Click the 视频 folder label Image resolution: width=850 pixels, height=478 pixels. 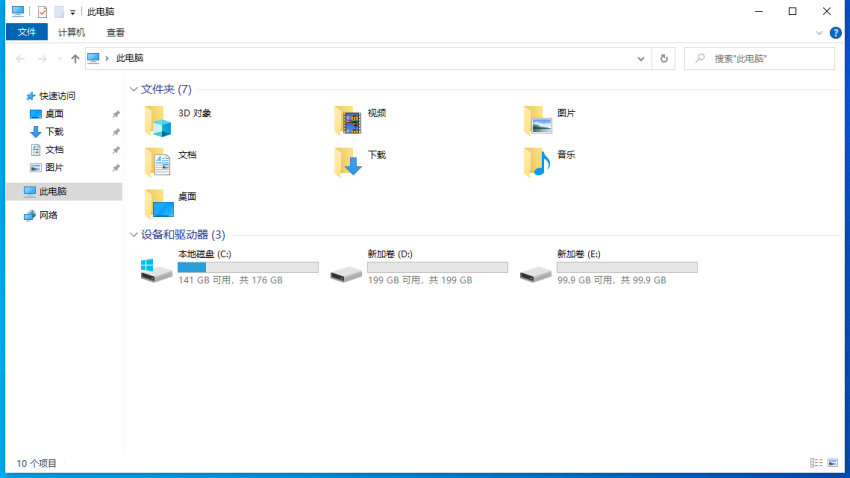pos(377,113)
